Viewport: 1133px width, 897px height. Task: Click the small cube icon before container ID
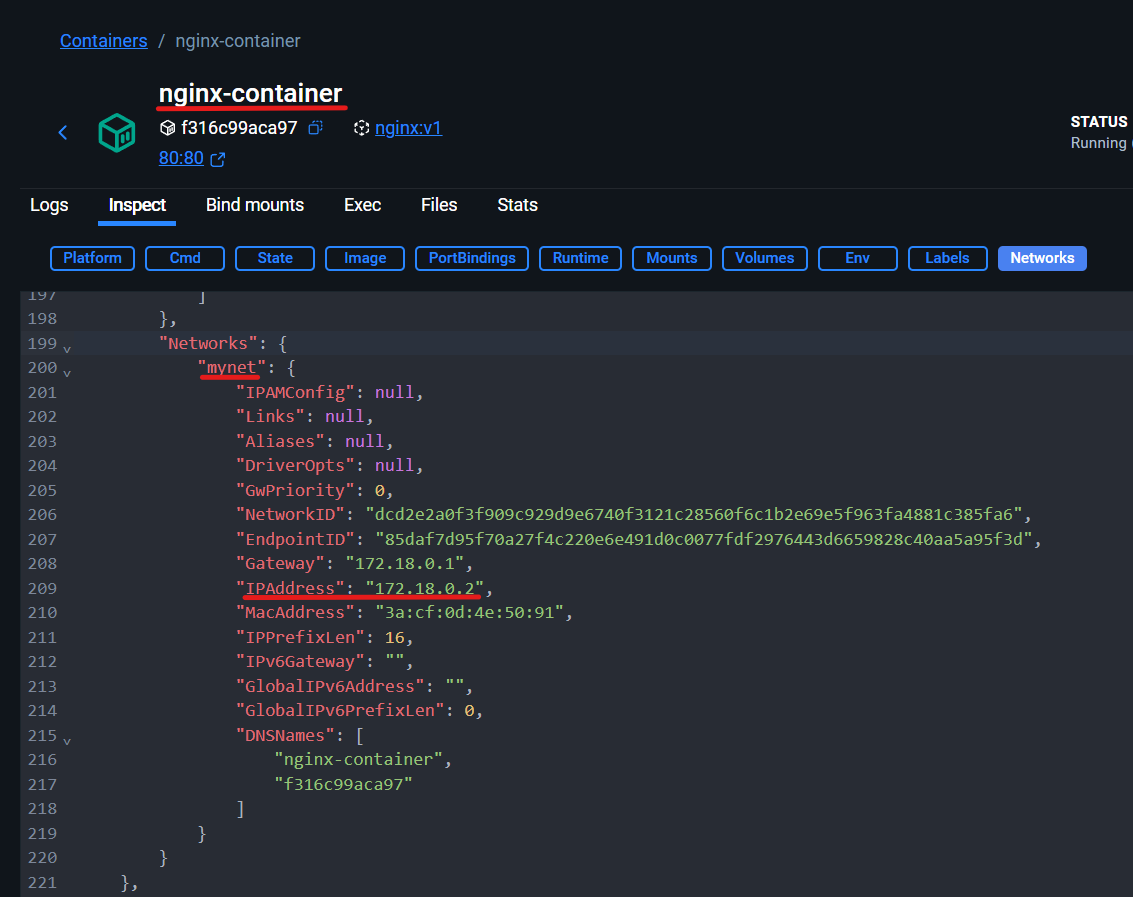168,128
